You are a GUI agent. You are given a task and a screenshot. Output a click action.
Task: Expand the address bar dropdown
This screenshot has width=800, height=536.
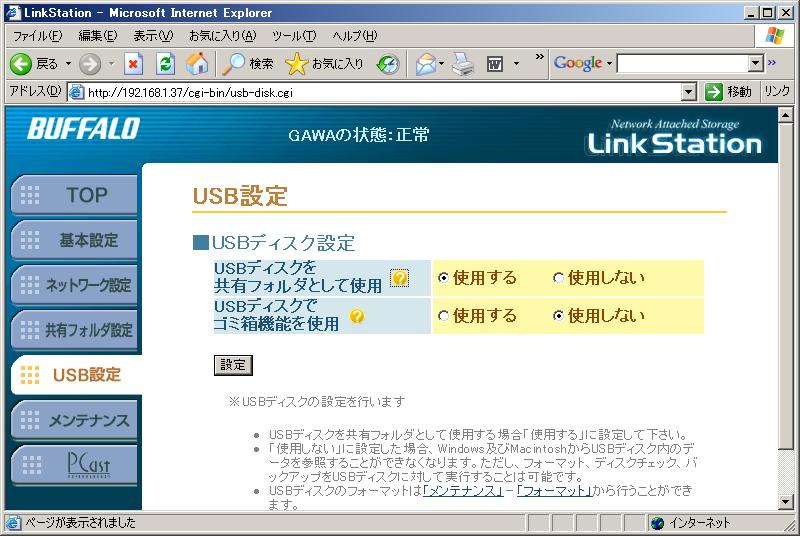tap(688, 92)
